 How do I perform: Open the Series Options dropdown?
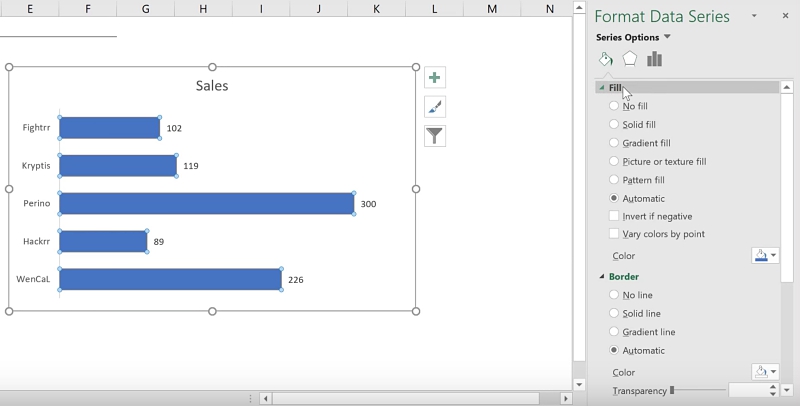click(667, 37)
